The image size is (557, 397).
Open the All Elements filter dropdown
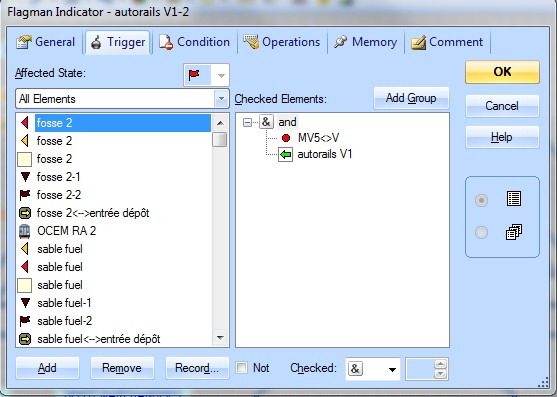[222, 99]
